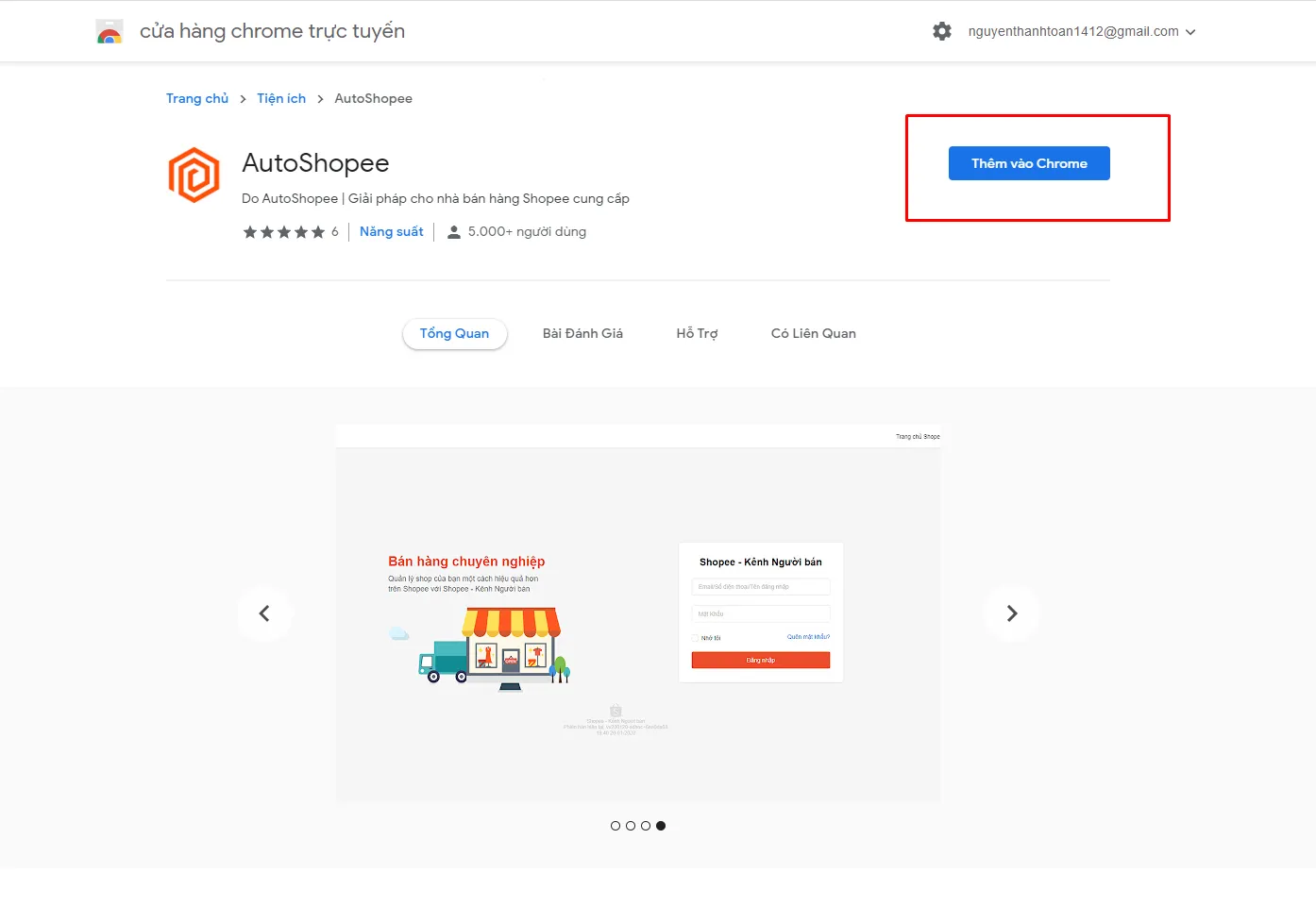
Task: Open the Tiện ích breadcrumb link
Action: 281,98
